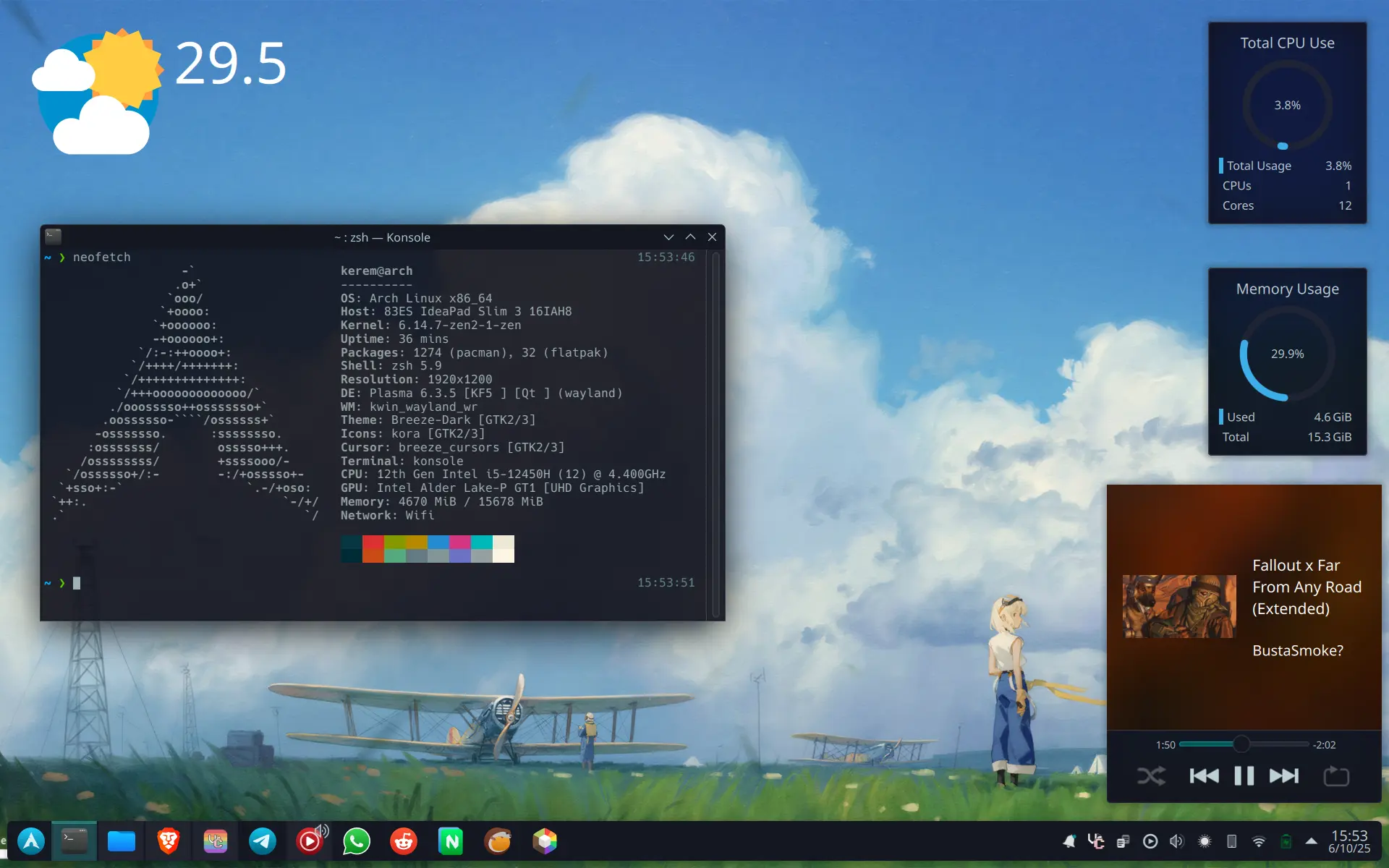Open notifications bell in system tray
Image resolution: width=1389 pixels, height=868 pixels.
click(x=1069, y=841)
